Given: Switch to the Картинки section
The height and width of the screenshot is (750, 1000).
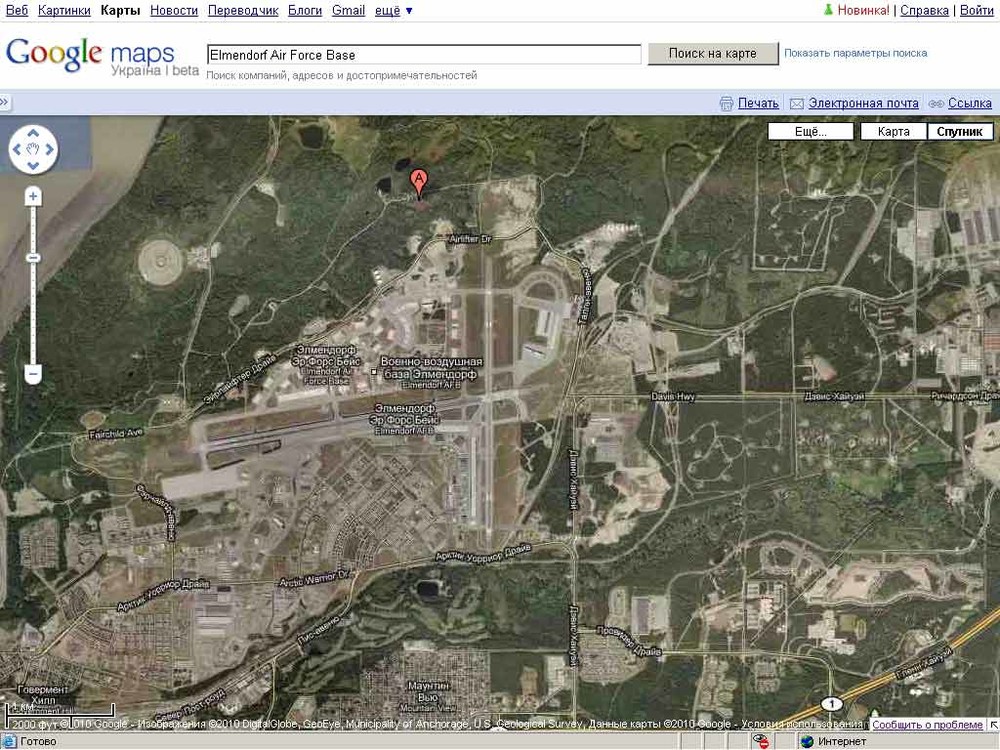Looking at the screenshot, I should [62, 9].
